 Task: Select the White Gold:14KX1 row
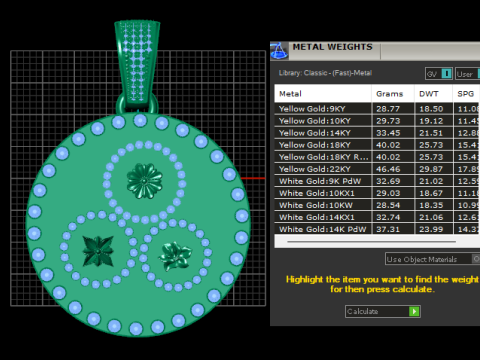pos(377,217)
